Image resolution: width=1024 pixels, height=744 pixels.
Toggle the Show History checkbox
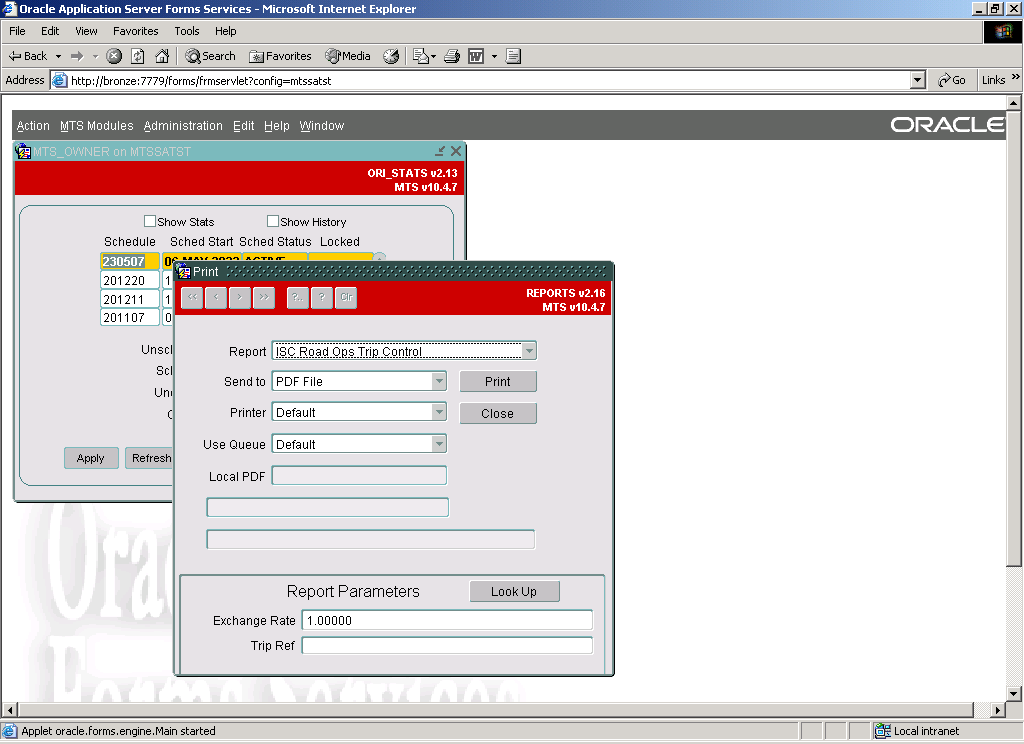coord(273,221)
